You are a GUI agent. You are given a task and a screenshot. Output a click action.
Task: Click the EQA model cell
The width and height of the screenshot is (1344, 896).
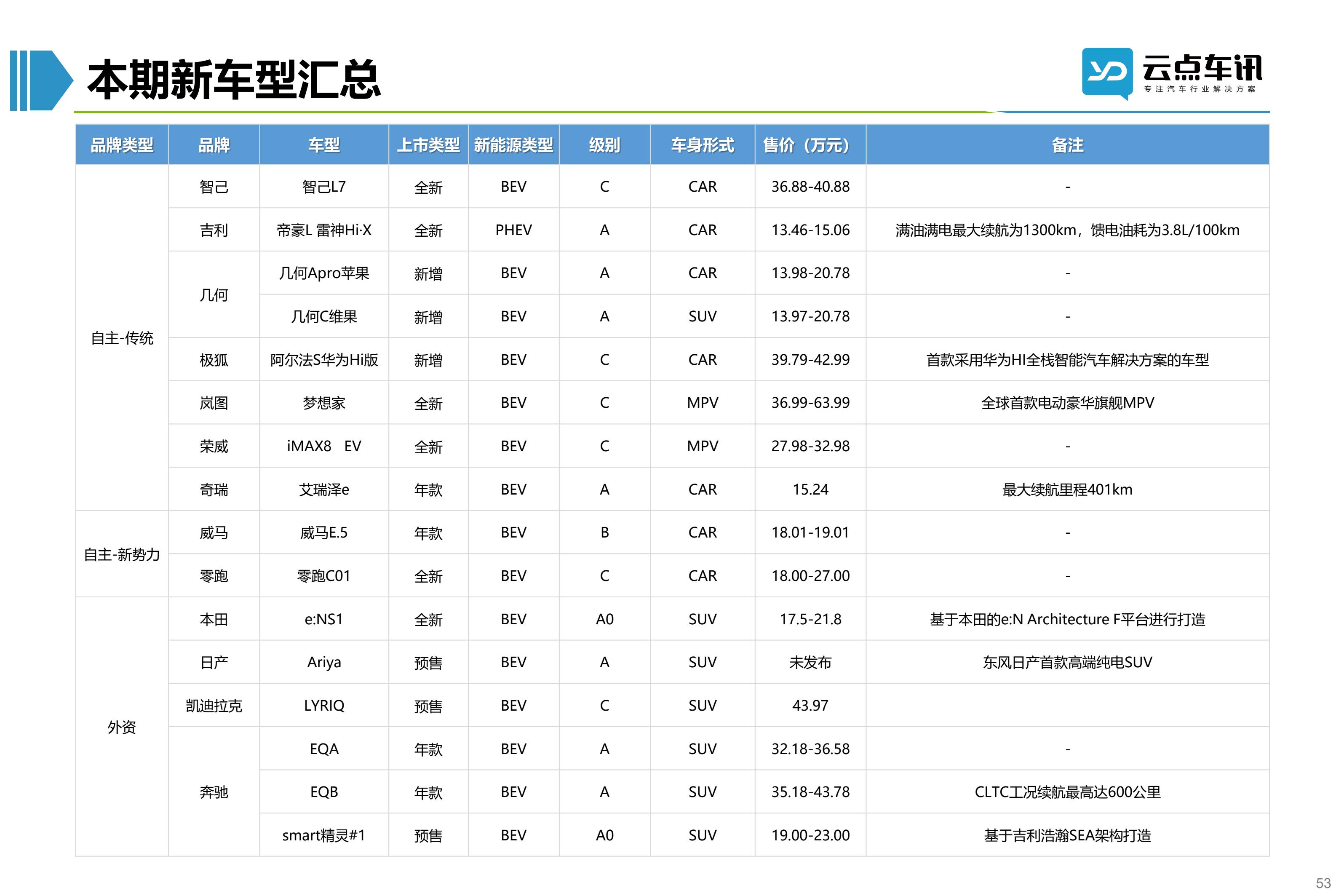point(324,749)
